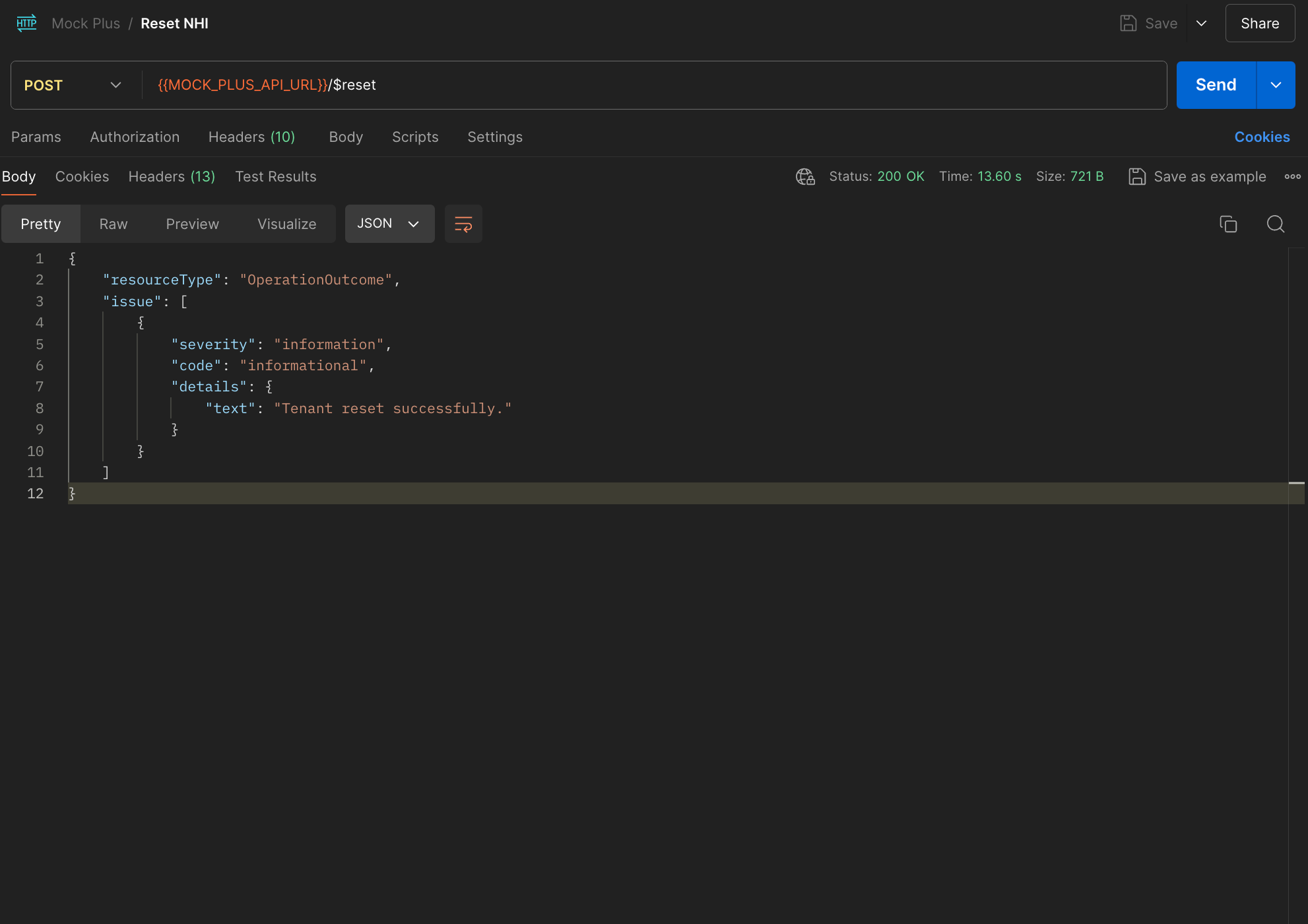Click the response minimap scrollbar marker

click(1296, 483)
